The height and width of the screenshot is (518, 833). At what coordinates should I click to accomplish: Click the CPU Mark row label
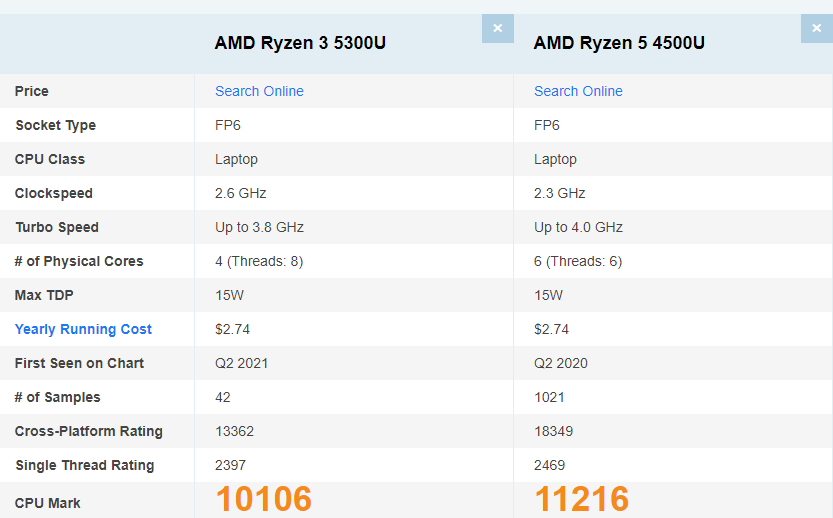pos(48,503)
